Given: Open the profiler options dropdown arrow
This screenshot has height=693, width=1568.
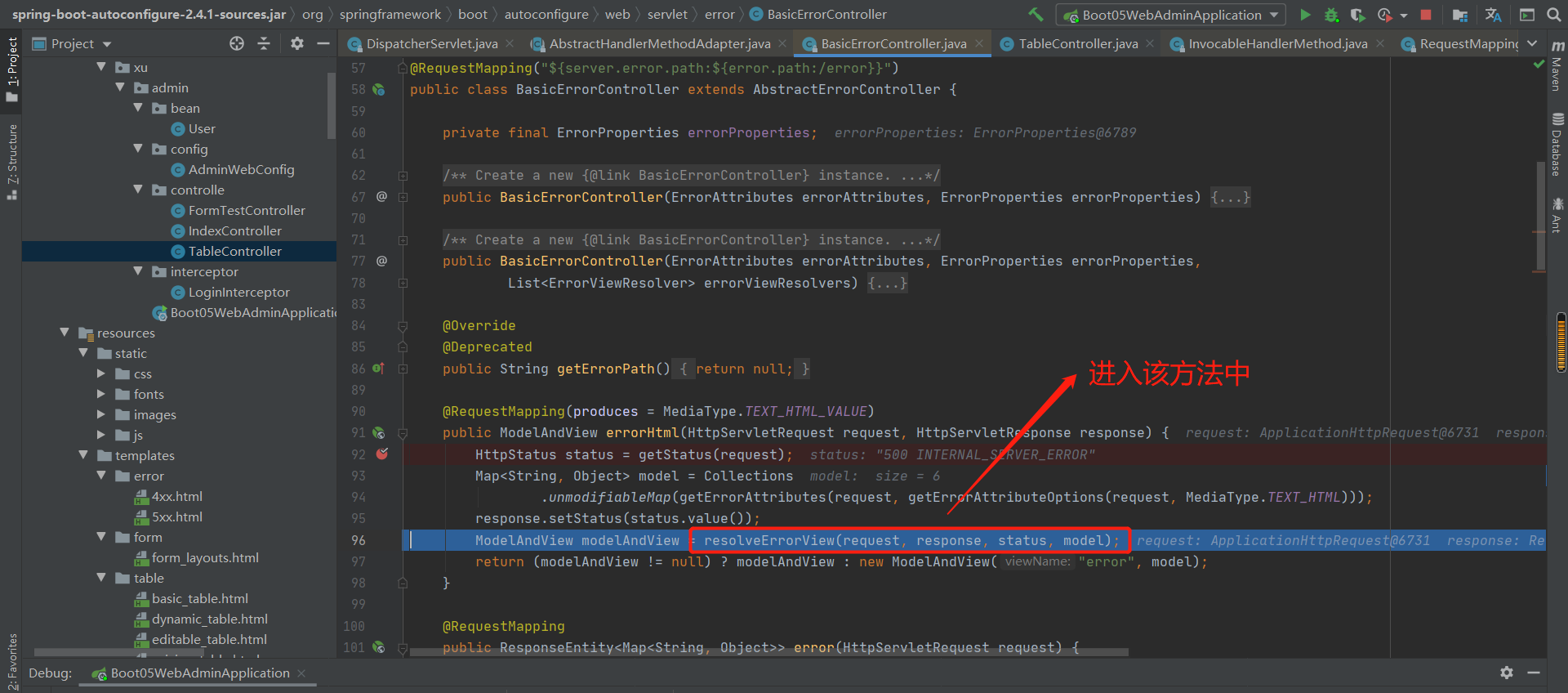Looking at the screenshot, I should 1403,15.
